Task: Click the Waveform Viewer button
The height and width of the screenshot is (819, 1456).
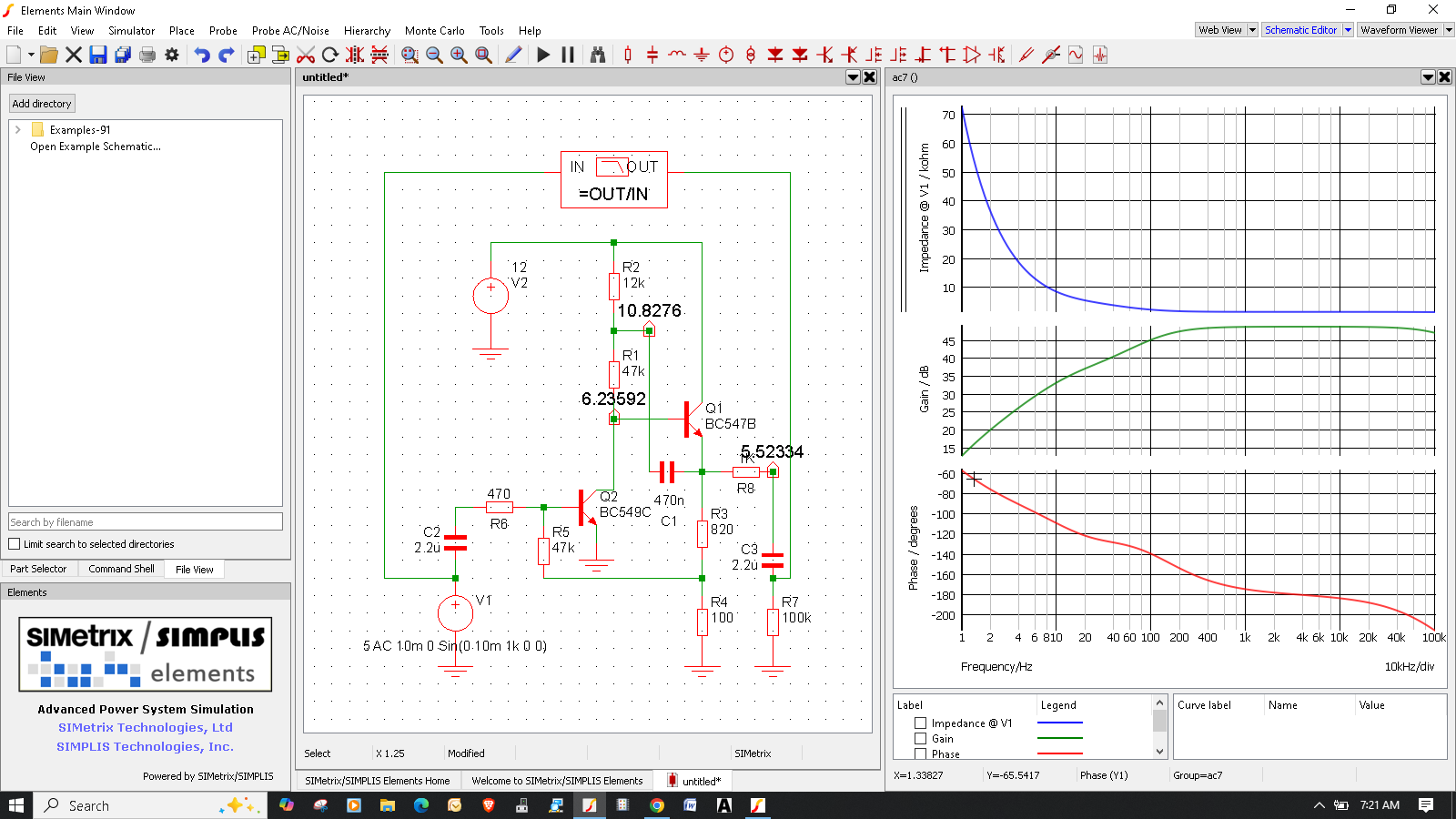Action: tap(1400, 30)
